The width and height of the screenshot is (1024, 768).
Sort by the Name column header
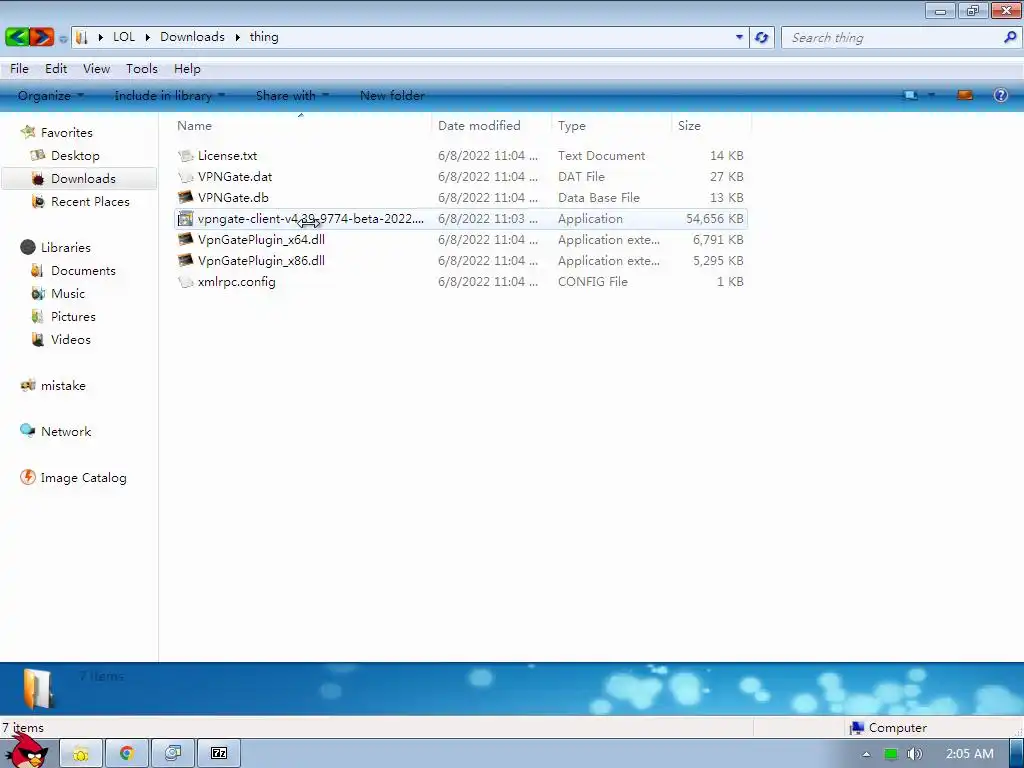(301, 125)
